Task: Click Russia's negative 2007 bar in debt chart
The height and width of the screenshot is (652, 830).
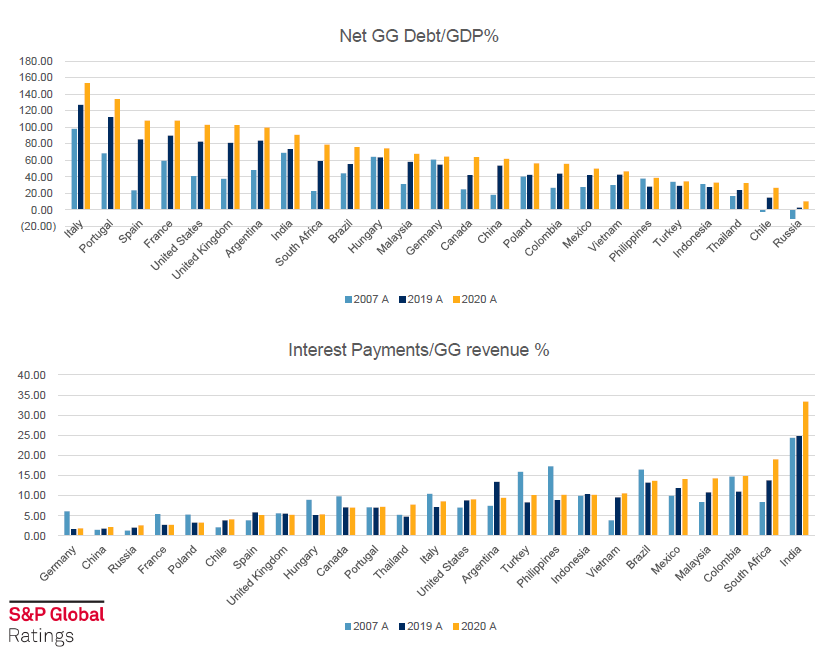Action: 793,214
